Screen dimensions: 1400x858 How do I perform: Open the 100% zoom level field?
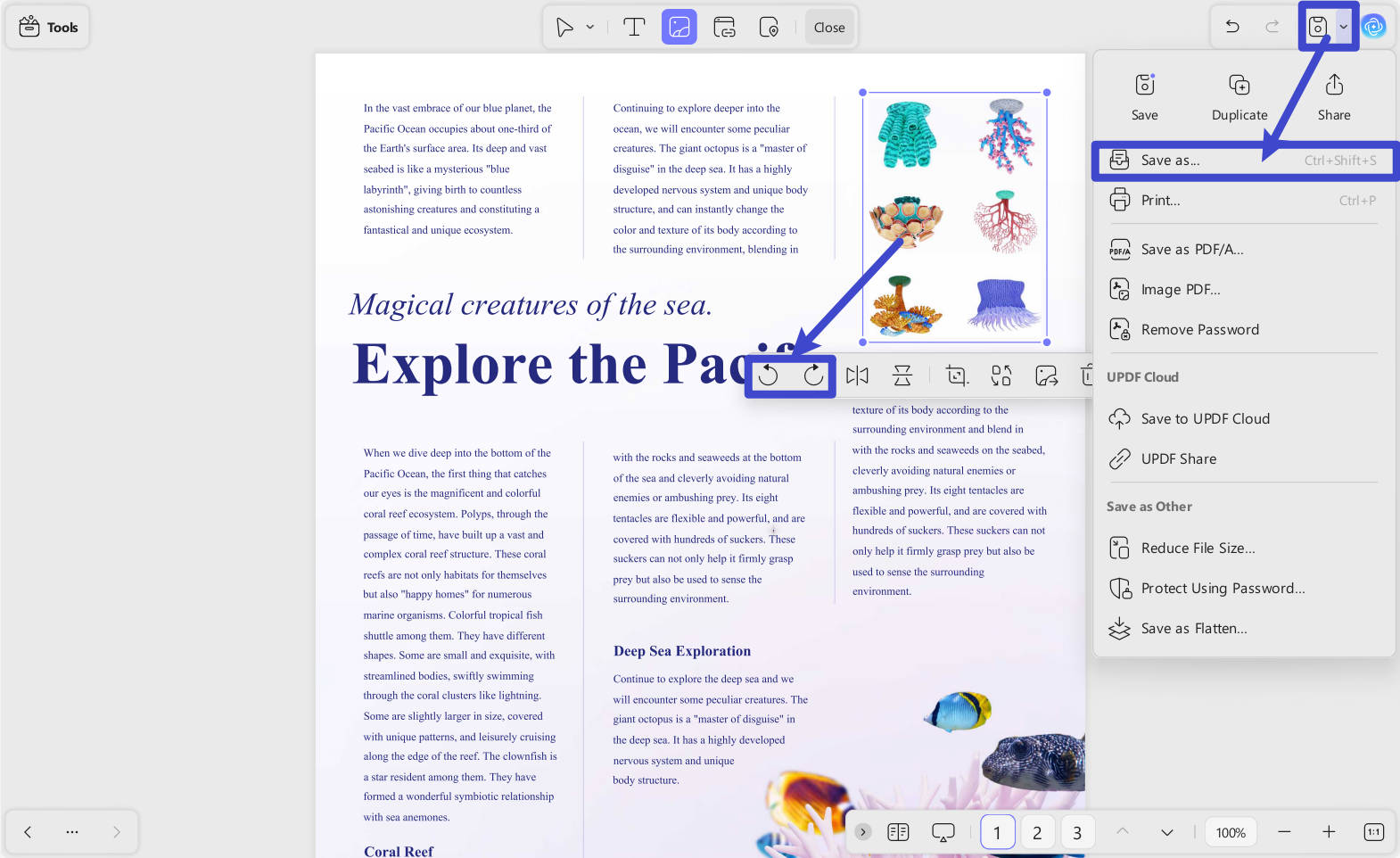(1231, 832)
